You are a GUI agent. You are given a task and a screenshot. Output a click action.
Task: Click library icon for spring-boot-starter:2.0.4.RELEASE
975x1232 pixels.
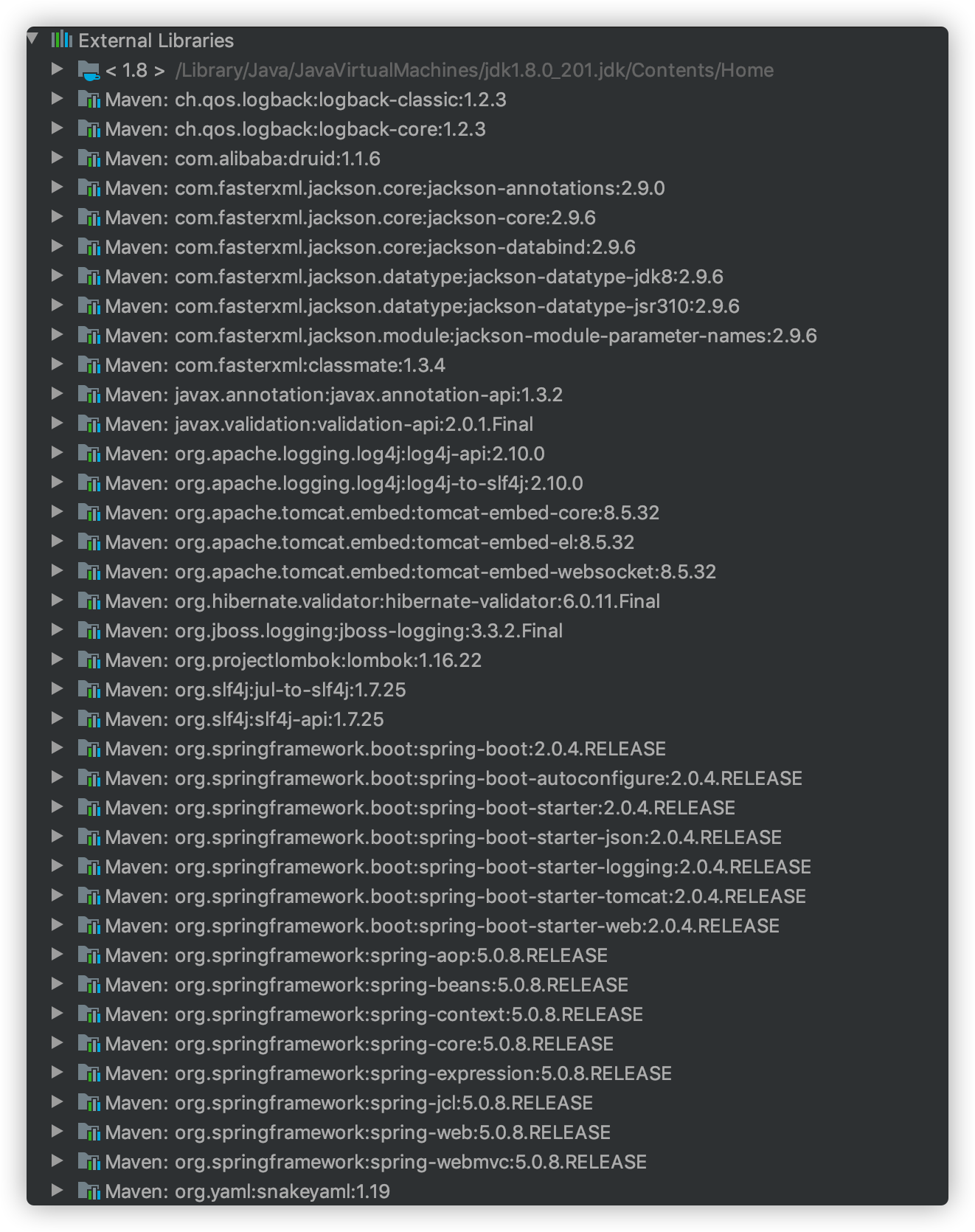coord(89,808)
